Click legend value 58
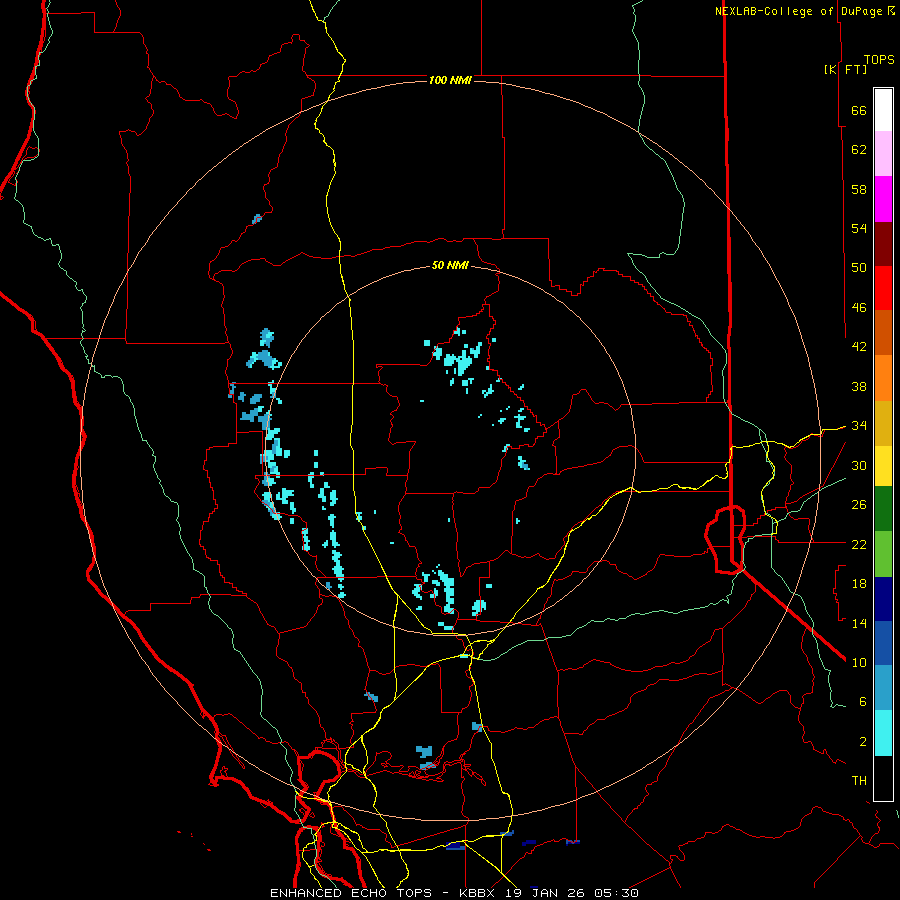900x900 pixels. (x=859, y=189)
